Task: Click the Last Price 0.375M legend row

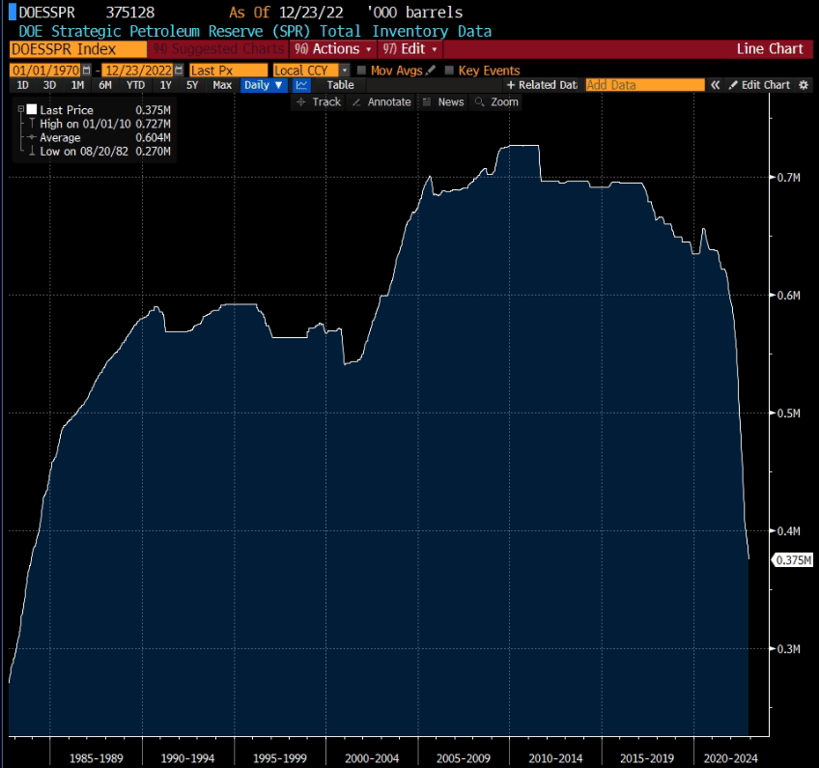Action: pyautogui.click(x=100, y=110)
